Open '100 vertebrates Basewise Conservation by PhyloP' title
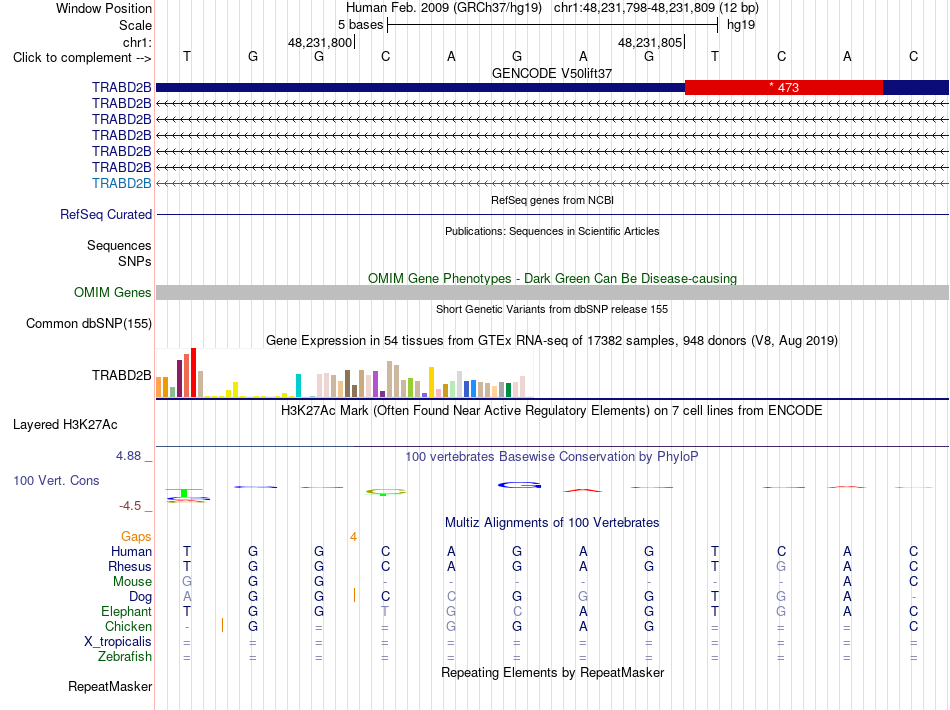The image size is (950, 710). [552, 457]
